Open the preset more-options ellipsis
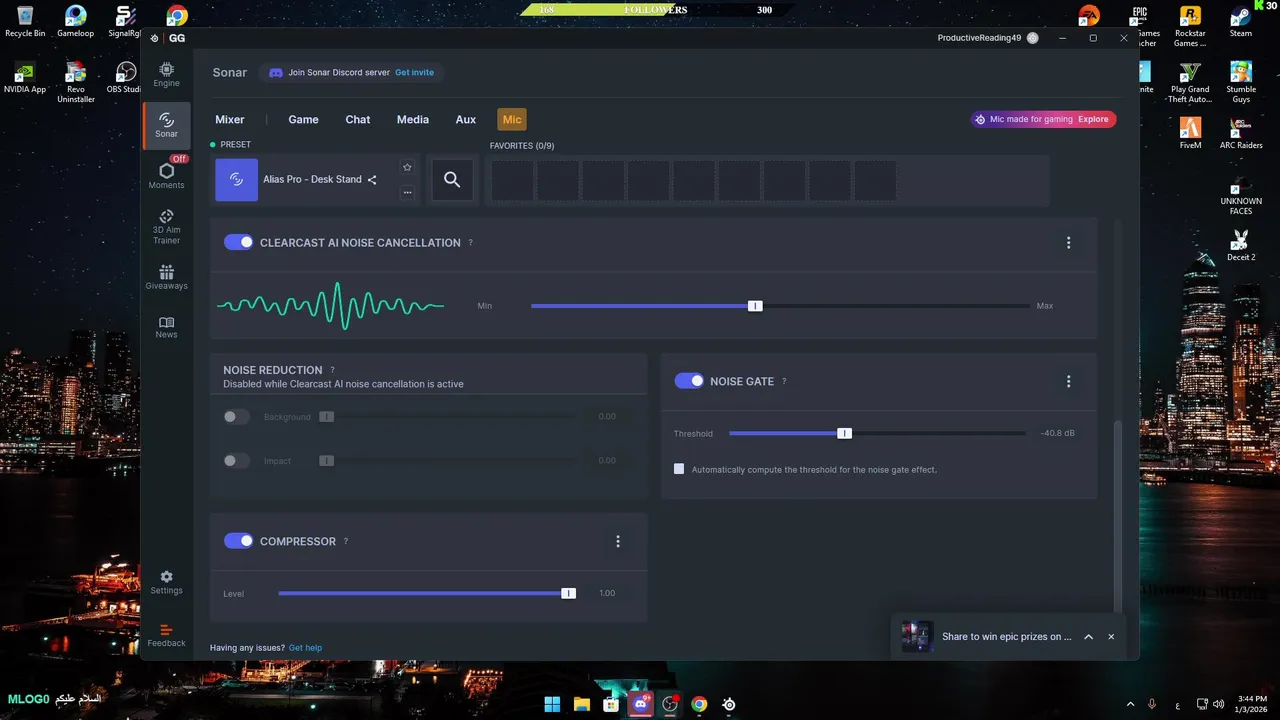This screenshot has width=1280, height=720. point(407,192)
